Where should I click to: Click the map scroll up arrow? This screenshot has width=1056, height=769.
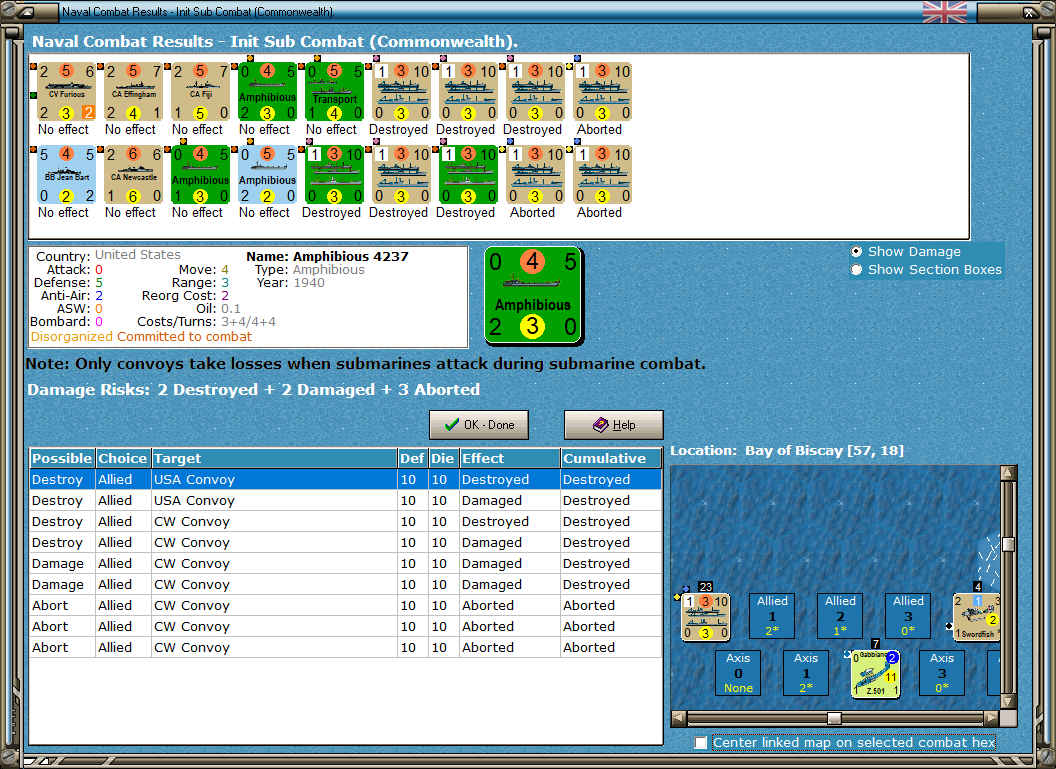tap(1008, 473)
